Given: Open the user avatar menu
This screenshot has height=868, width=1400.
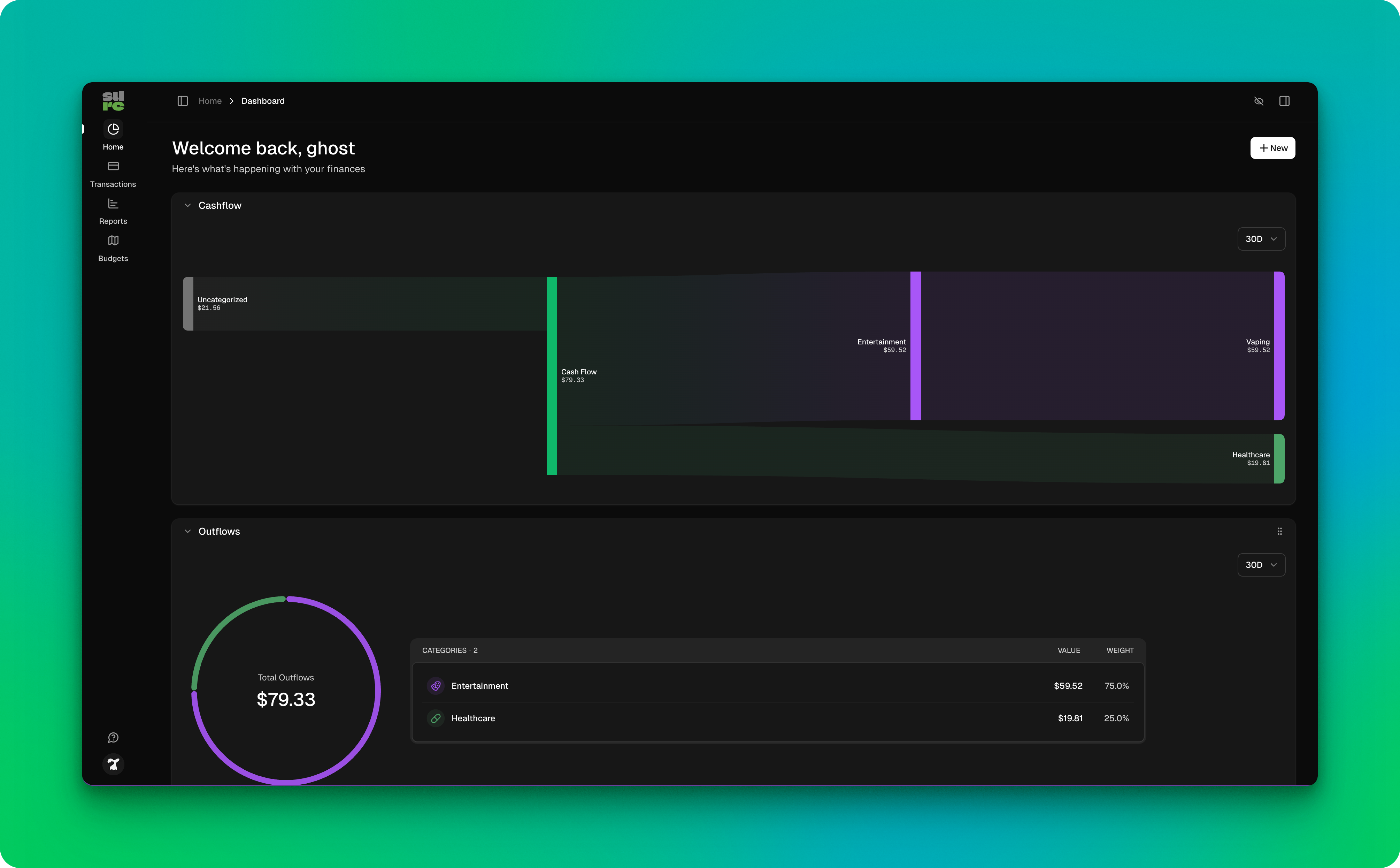Looking at the screenshot, I should coord(113,764).
